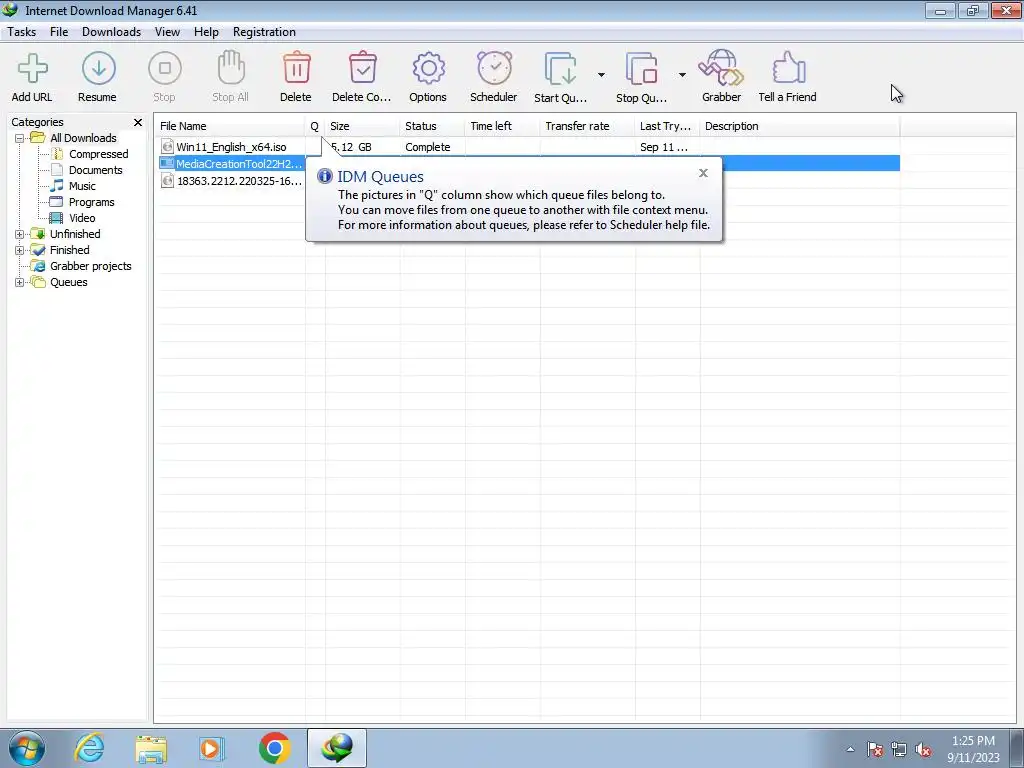The height and width of the screenshot is (768, 1024).
Task: Select the All Downloads category
Action: coord(83,138)
